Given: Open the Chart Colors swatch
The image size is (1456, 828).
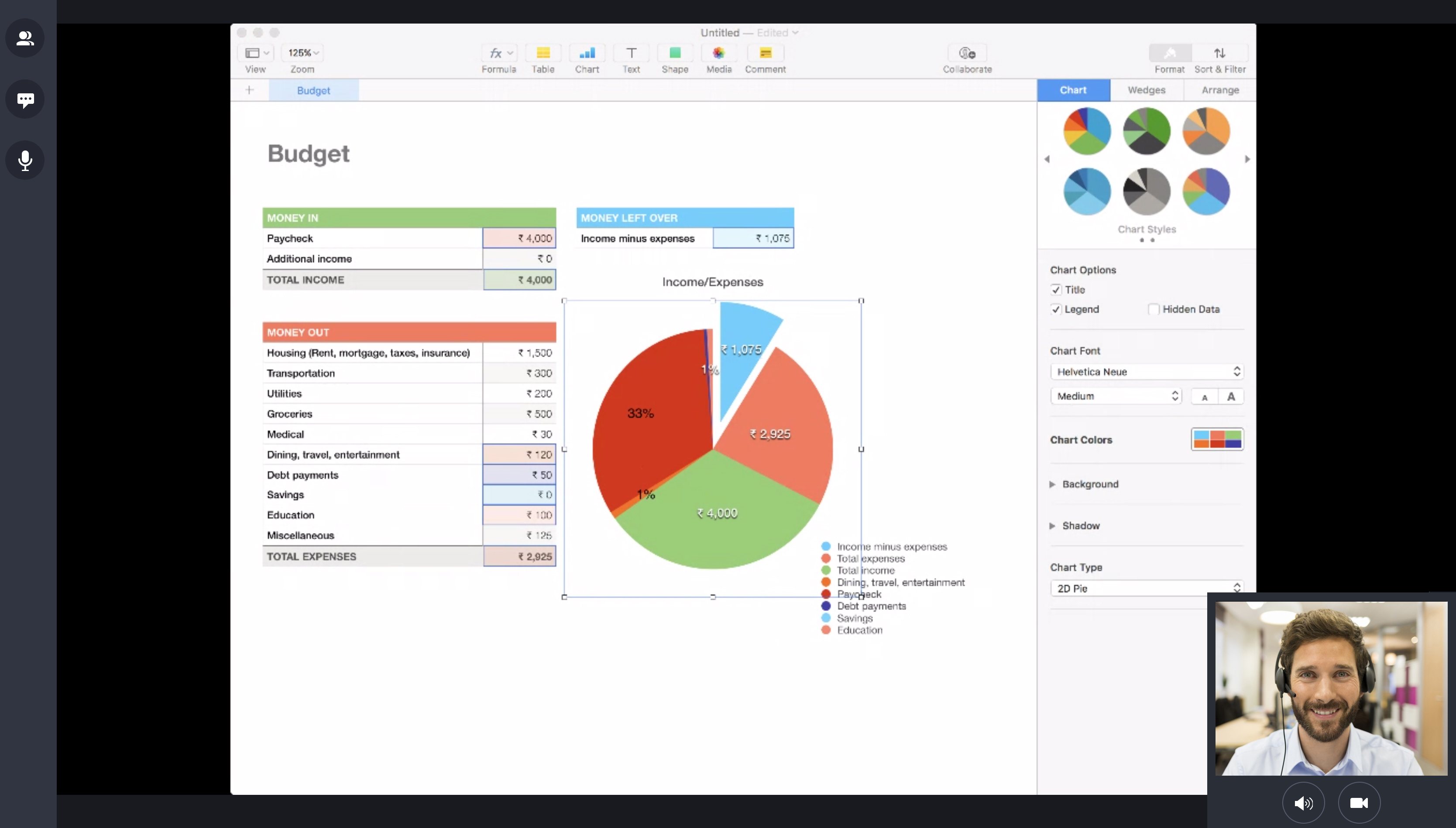Looking at the screenshot, I should pos(1217,439).
